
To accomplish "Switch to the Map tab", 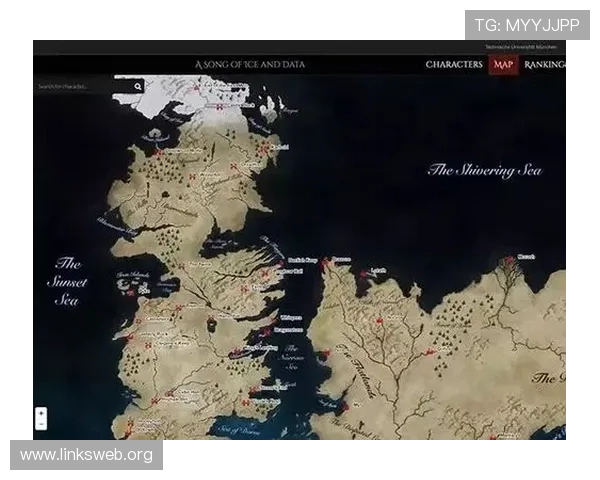I will click(503, 65).
